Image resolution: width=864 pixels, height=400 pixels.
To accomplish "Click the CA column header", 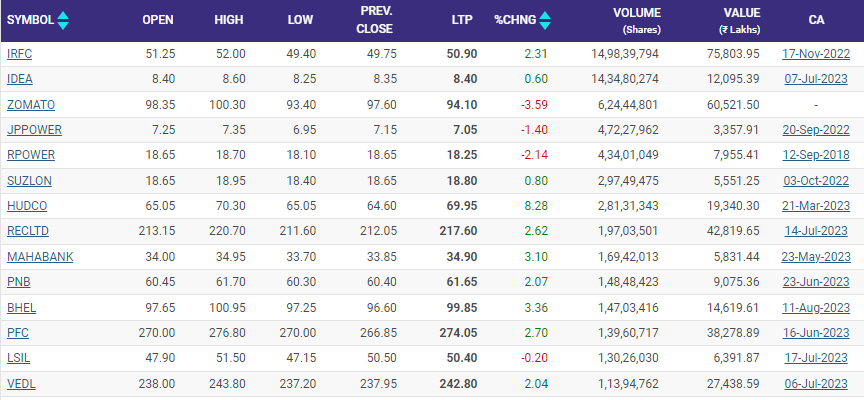I will click(x=817, y=20).
